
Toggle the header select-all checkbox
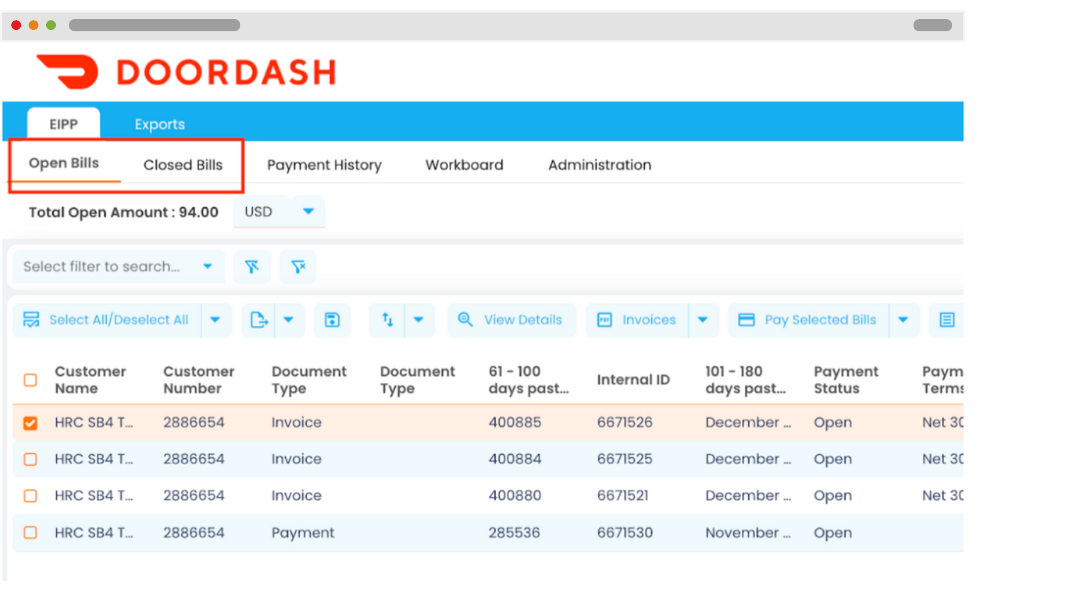(x=30, y=380)
